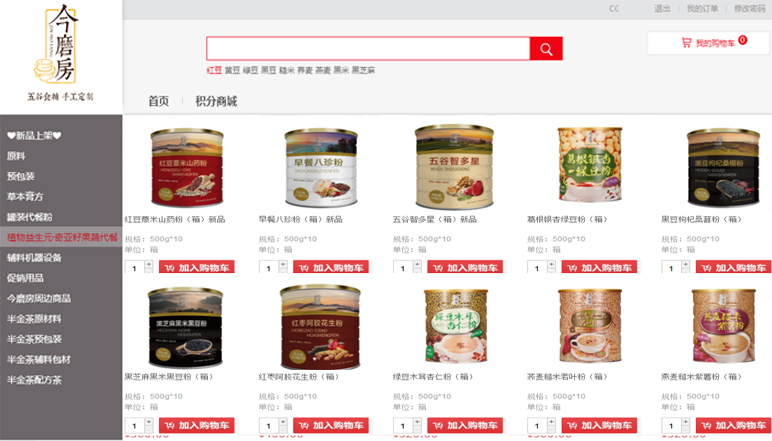The width and height of the screenshot is (772, 441).
Task: Add 绿豆木耳杏仁粉 to cart
Action: tap(465, 425)
